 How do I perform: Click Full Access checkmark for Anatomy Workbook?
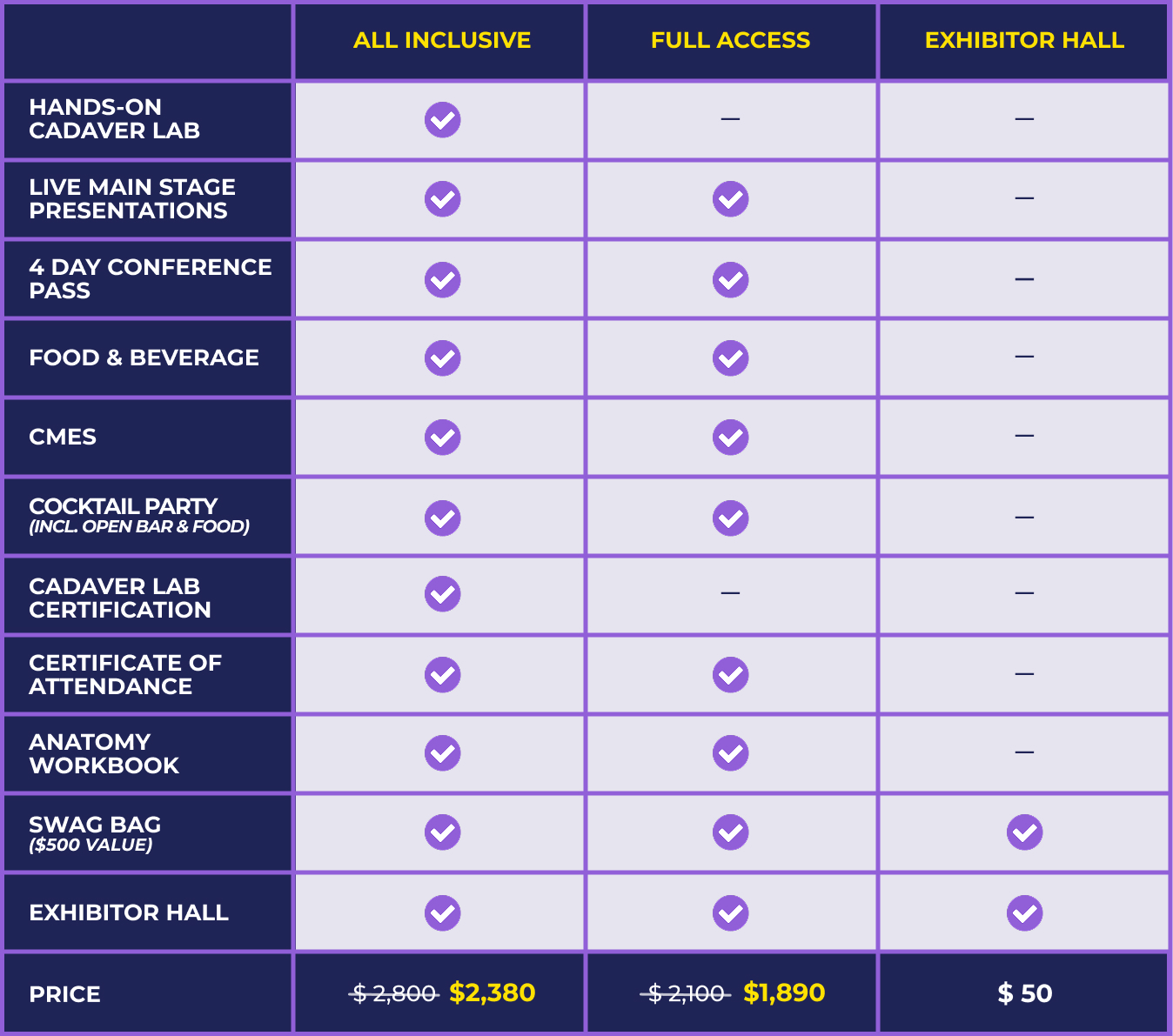pyautogui.click(x=731, y=753)
